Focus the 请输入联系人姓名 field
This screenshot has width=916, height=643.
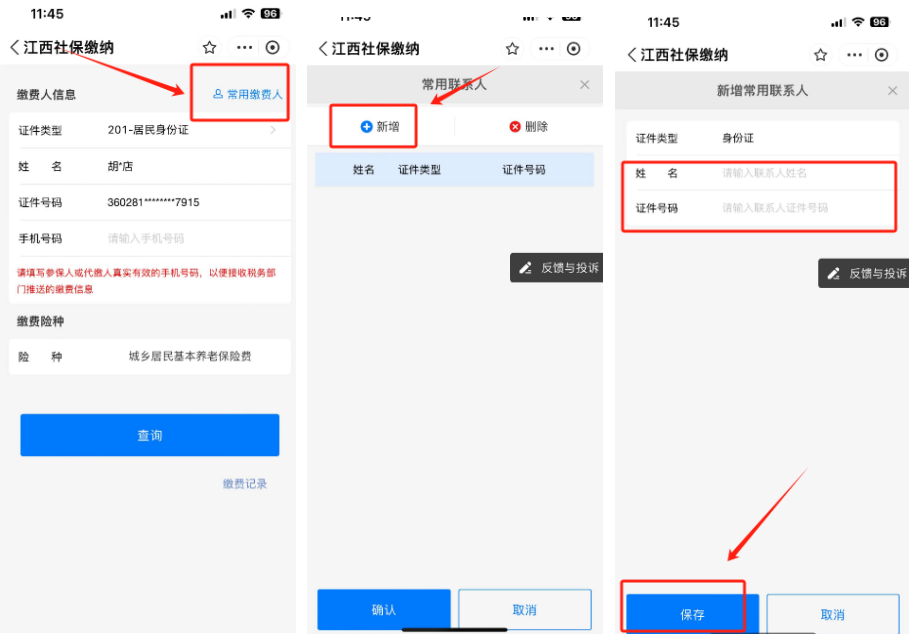click(800, 174)
